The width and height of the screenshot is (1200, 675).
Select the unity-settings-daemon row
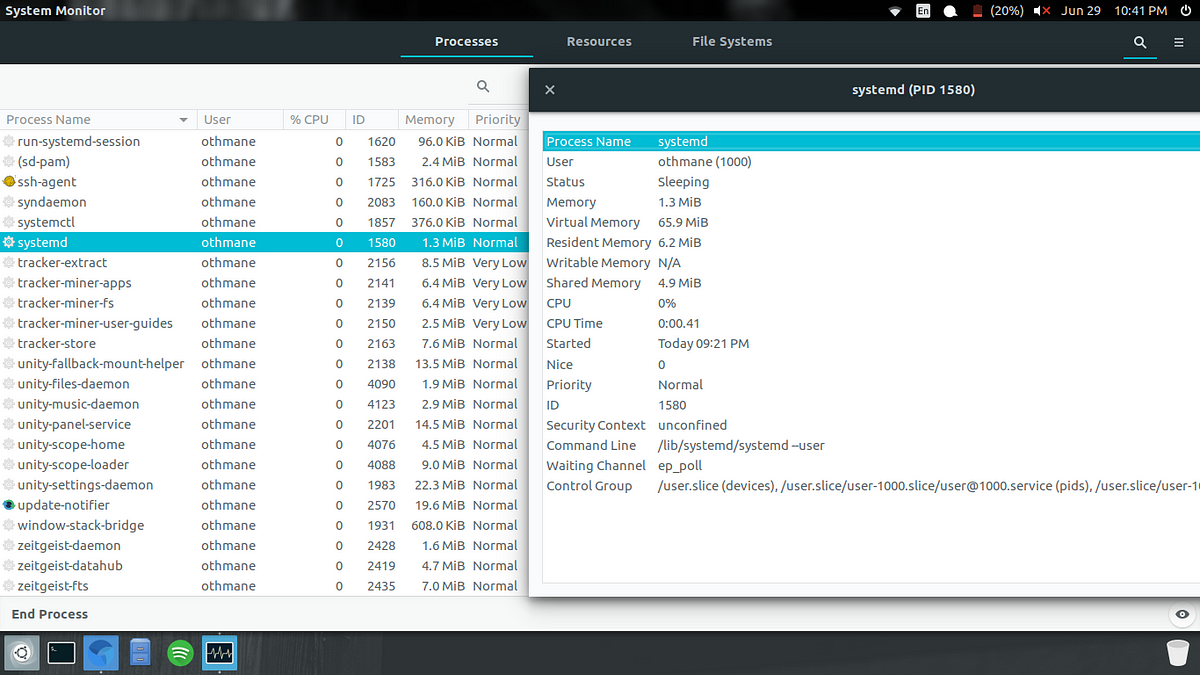(x=264, y=485)
